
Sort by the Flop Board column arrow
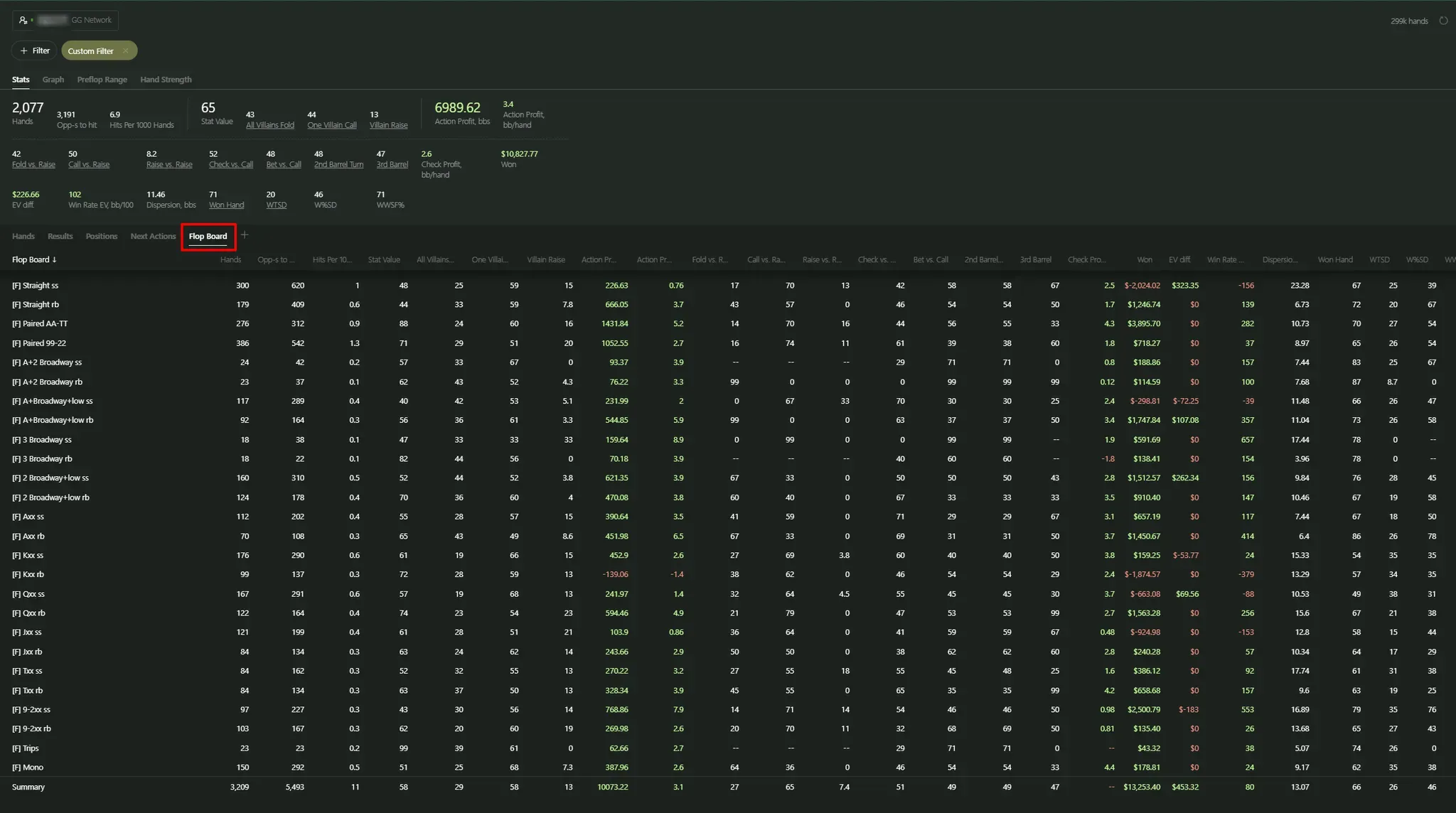(x=54, y=260)
